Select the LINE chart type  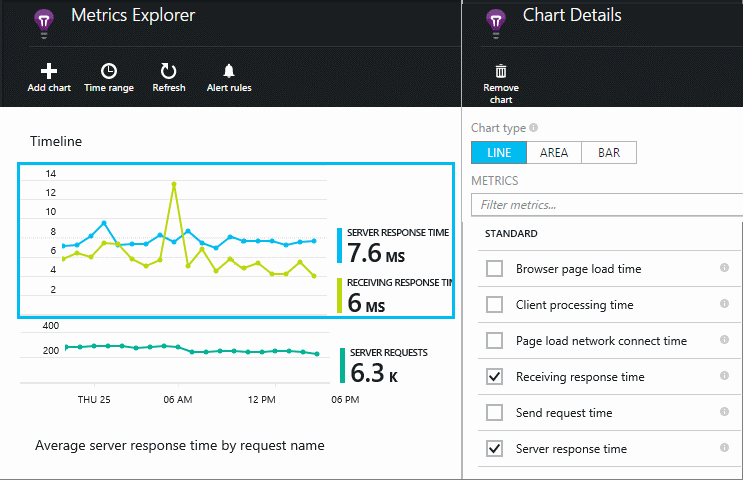pos(499,153)
